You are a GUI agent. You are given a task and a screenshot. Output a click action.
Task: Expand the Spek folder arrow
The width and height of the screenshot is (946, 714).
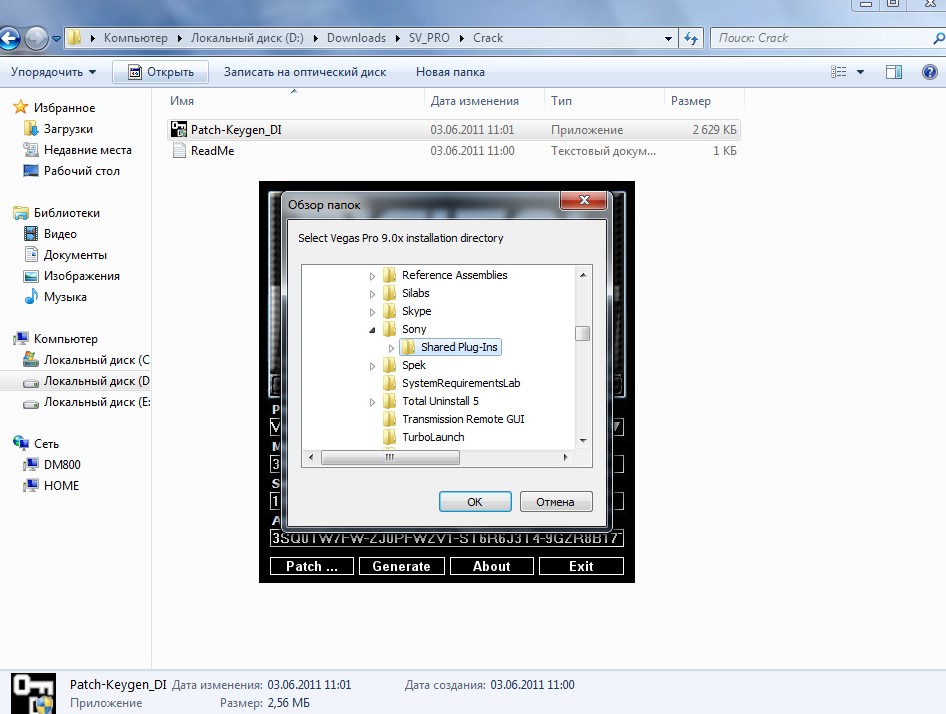point(372,366)
